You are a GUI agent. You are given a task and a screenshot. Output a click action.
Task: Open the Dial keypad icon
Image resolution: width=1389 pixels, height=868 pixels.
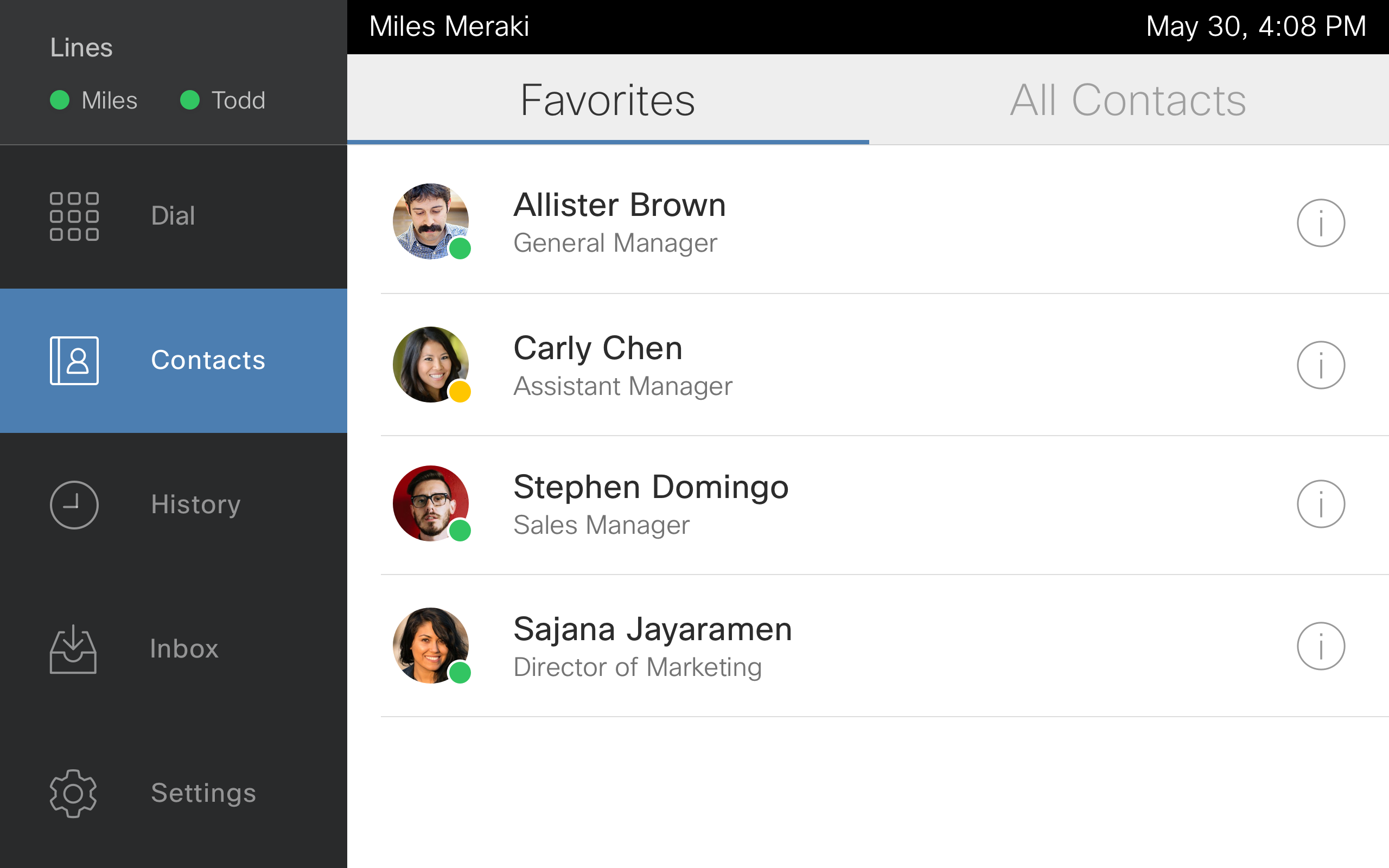(x=74, y=216)
